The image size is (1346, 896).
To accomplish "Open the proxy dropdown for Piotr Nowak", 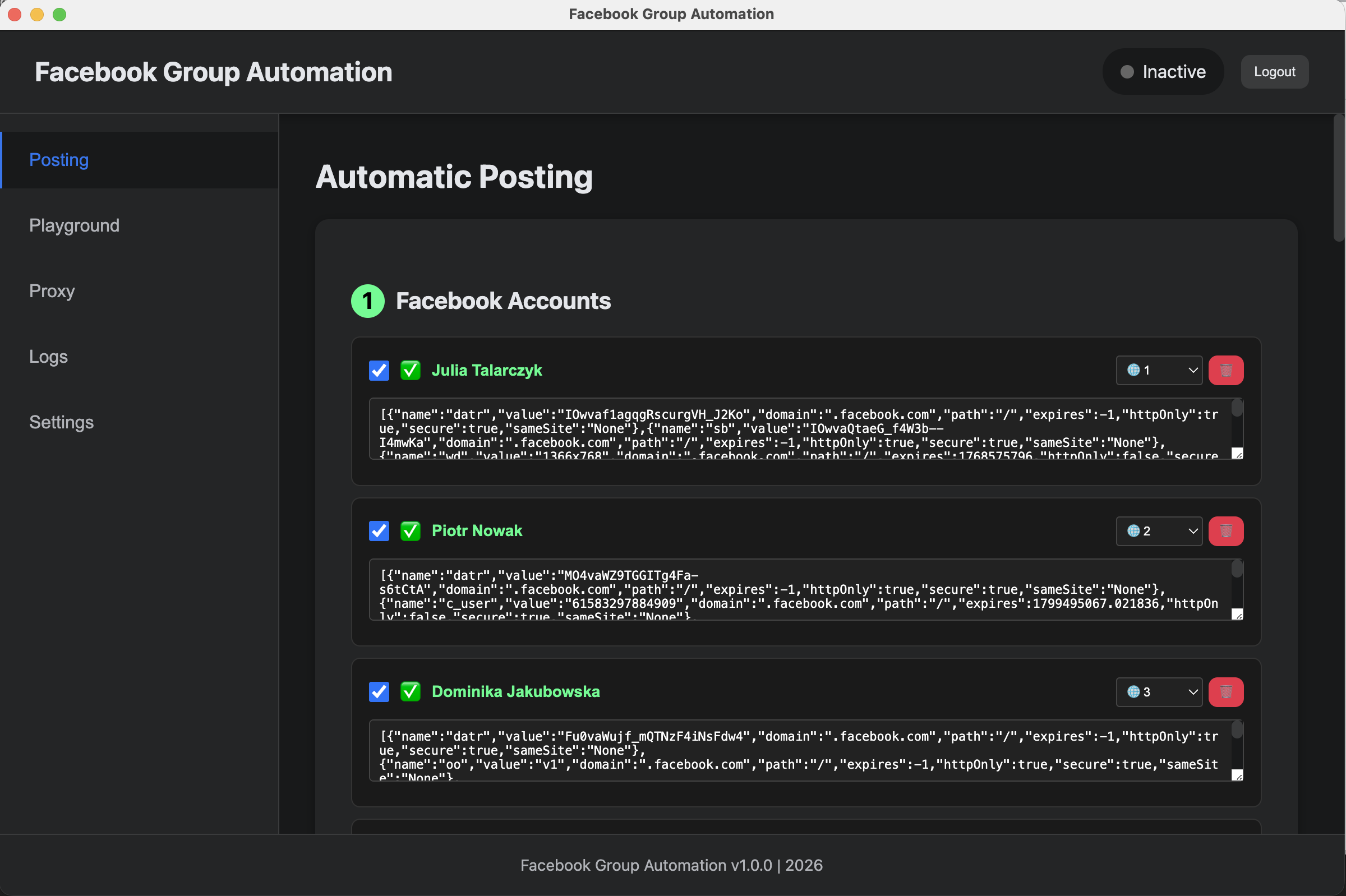I will (x=1159, y=531).
